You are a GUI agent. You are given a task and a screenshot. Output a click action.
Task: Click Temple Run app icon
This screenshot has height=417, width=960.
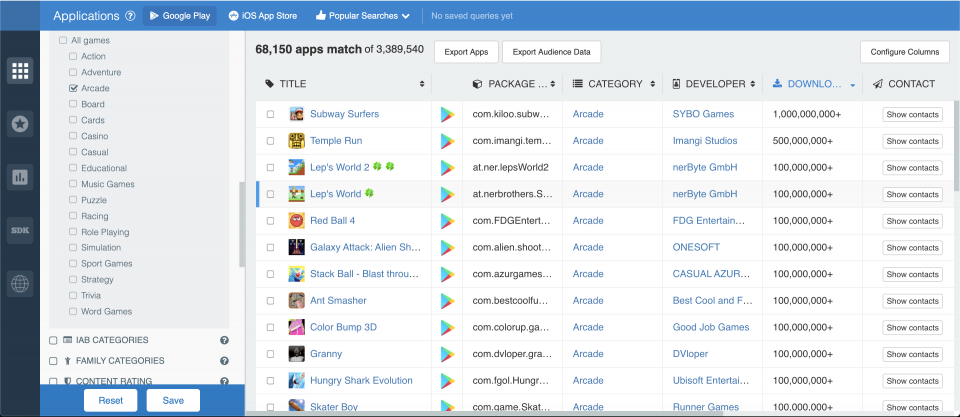click(x=296, y=141)
